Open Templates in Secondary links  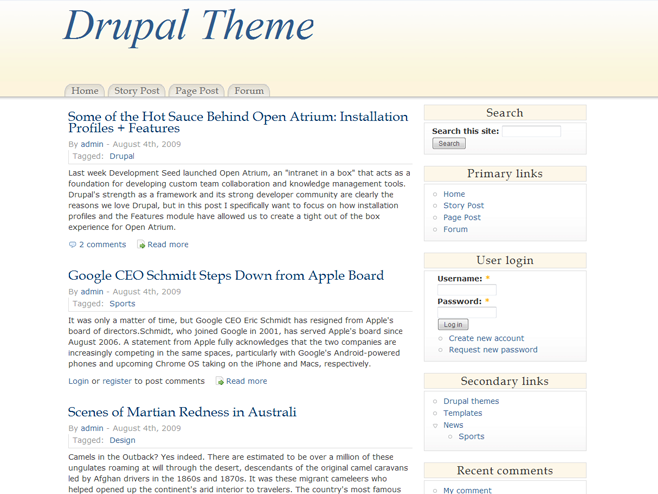(x=462, y=413)
